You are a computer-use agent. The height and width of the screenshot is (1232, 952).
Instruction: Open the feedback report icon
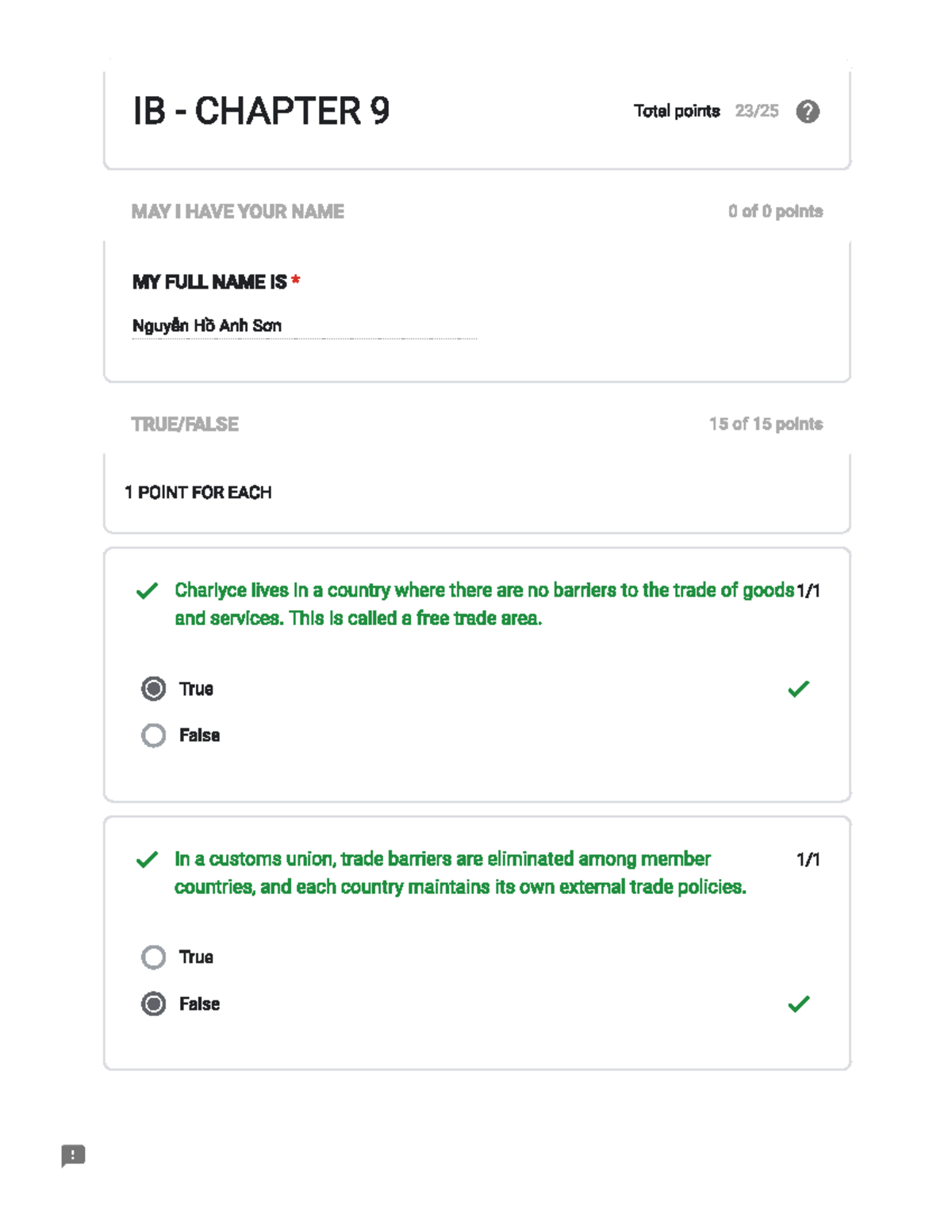point(73,1156)
